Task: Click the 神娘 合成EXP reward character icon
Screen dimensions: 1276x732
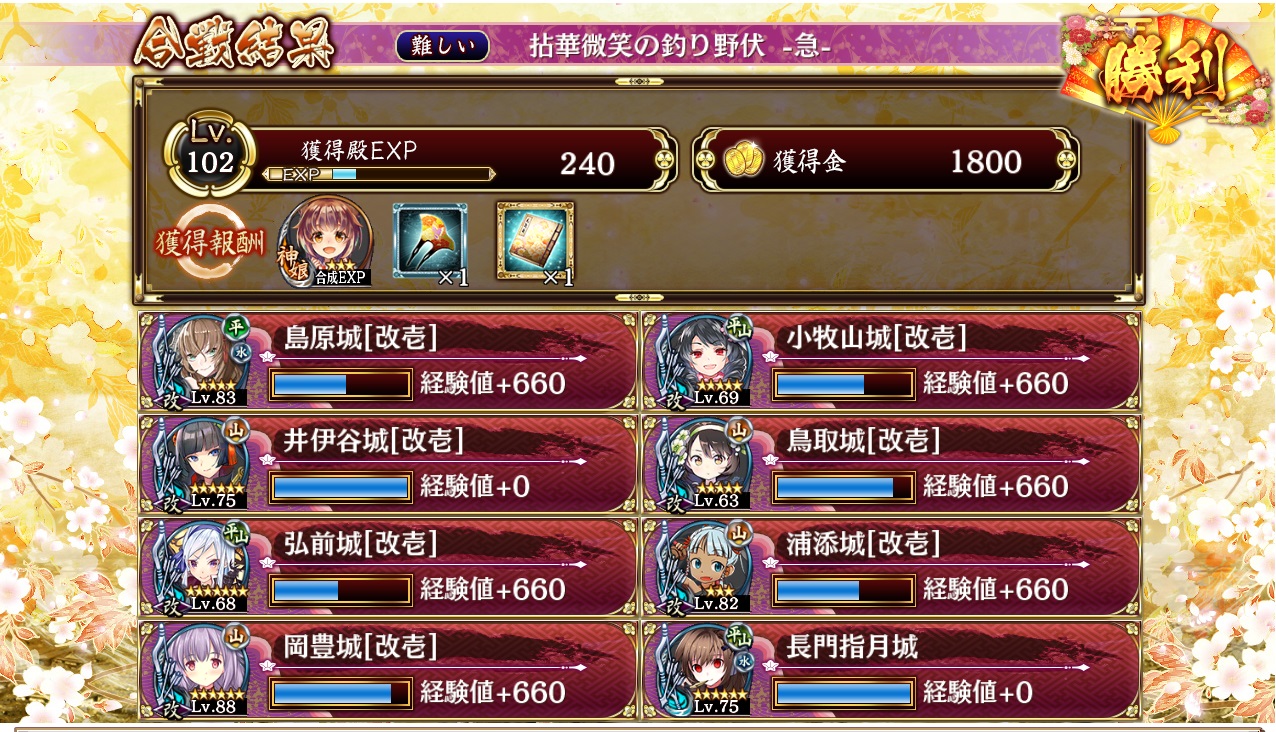Action: pos(326,243)
